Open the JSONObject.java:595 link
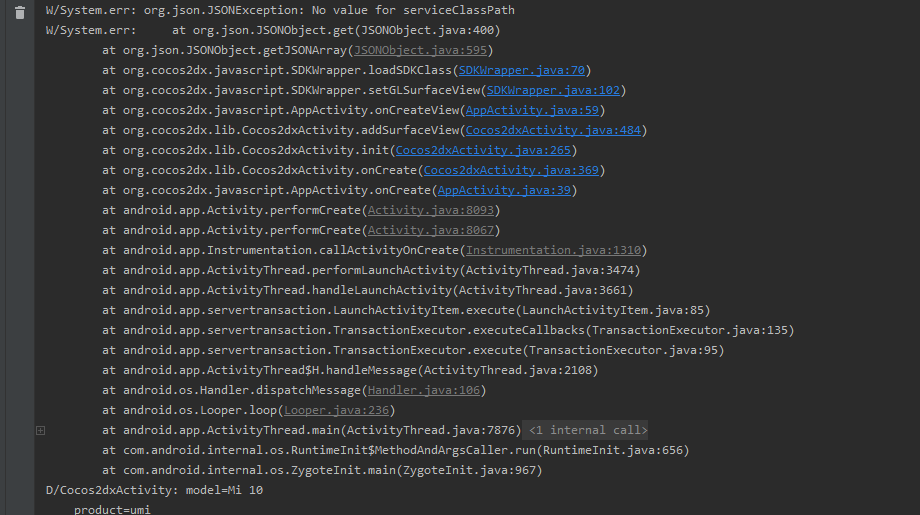This screenshot has width=920, height=515. point(419,50)
